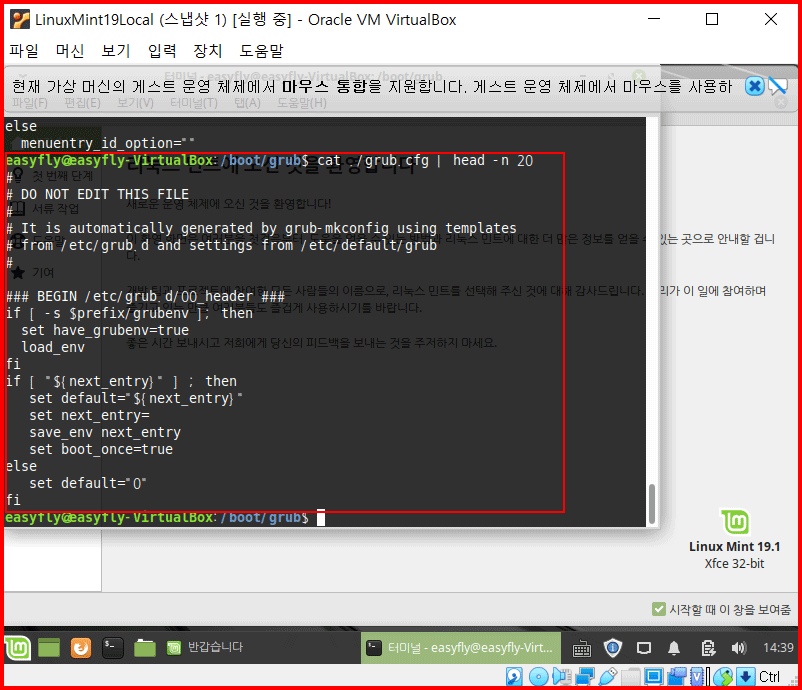The height and width of the screenshot is (690, 802).
Task: Click the VirtualBox display indicator icon
Action: point(654,677)
